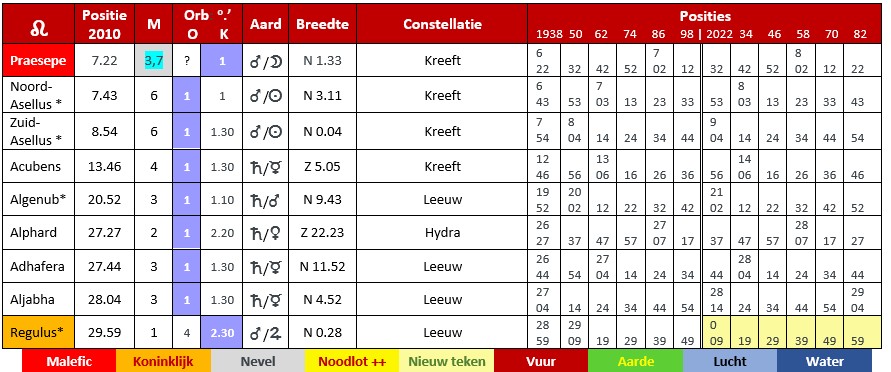Select the Saturn/Mercury glyph in the Adhafera row
The width and height of the screenshot is (891, 372).
pyautogui.click(x=266, y=266)
